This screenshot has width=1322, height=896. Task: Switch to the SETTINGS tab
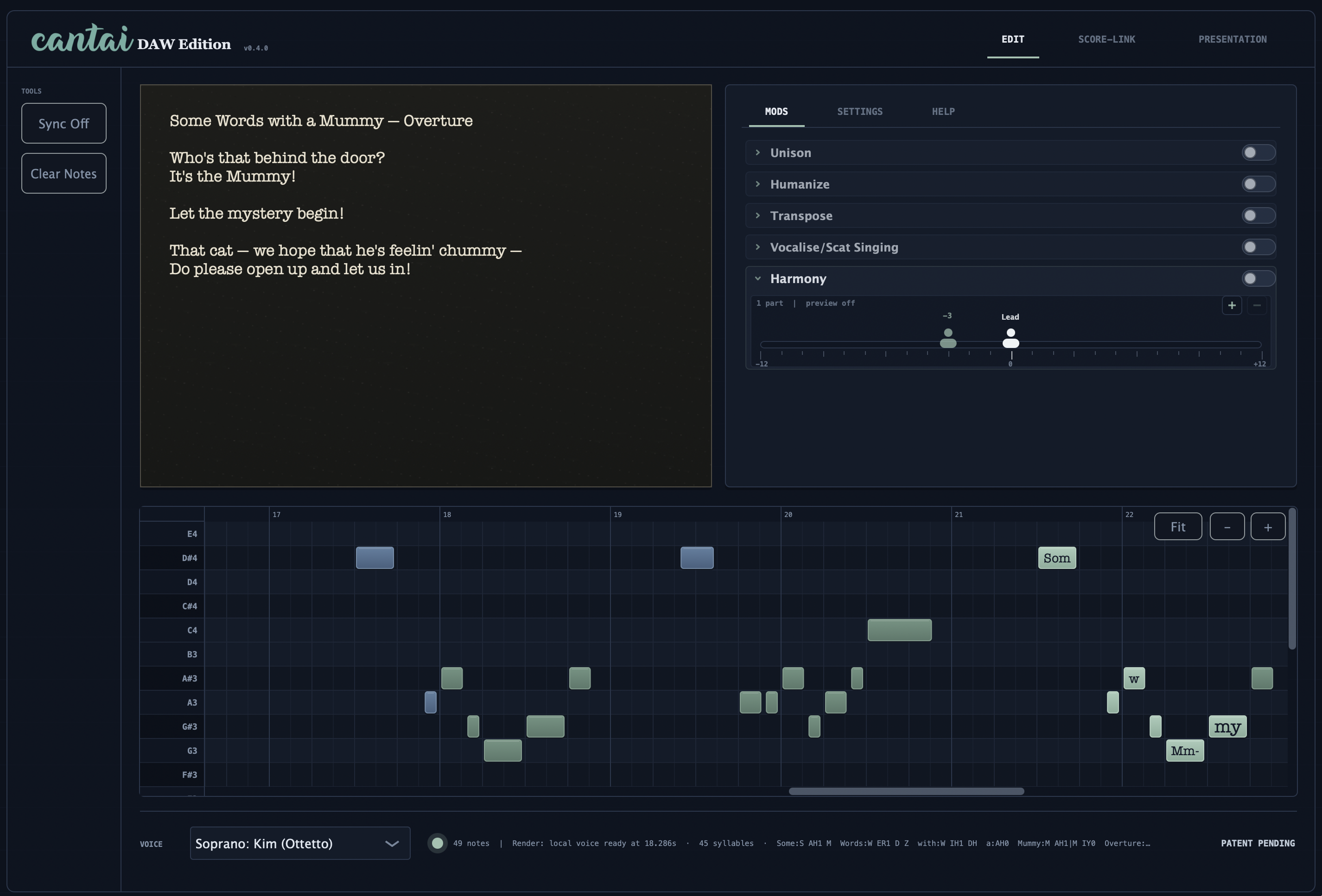tap(859, 112)
